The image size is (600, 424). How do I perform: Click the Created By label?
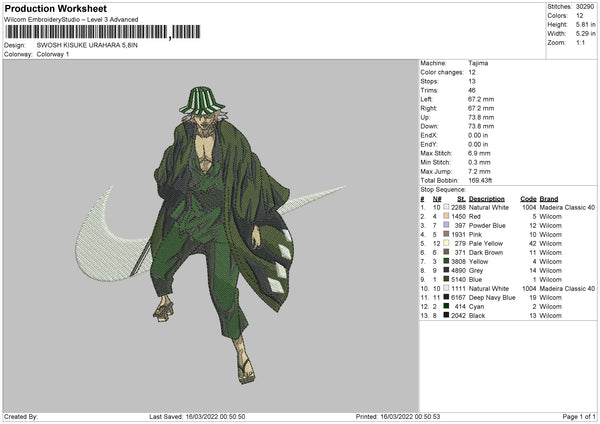pyautogui.click(x=21, y=416)
